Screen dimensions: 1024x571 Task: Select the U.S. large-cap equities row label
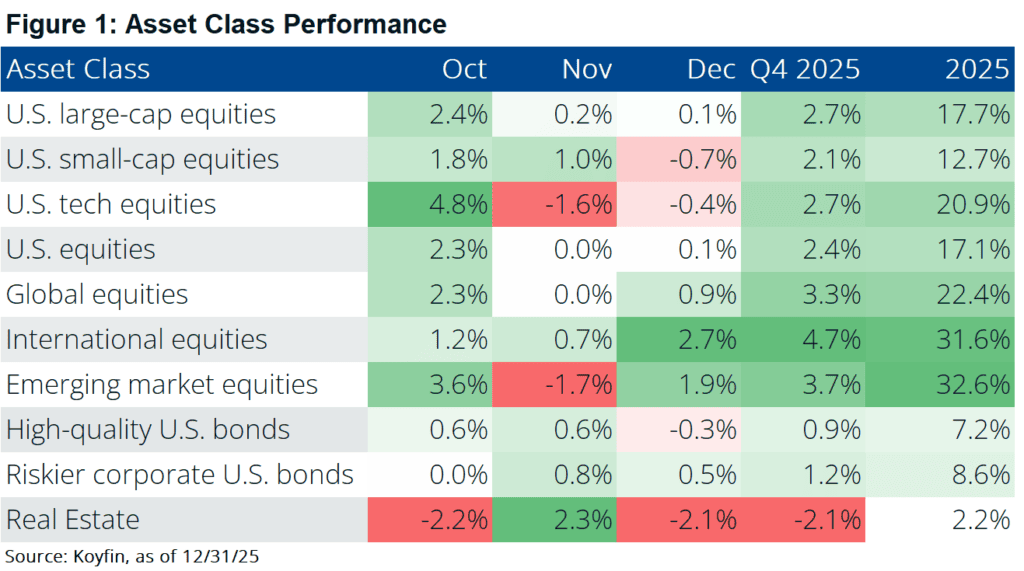tap(141, 114)
